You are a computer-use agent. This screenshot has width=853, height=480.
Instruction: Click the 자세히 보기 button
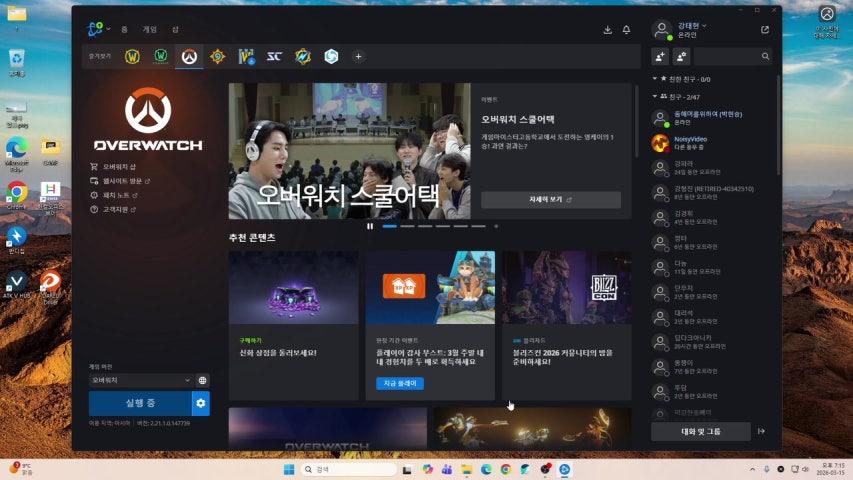click(550, 199)
